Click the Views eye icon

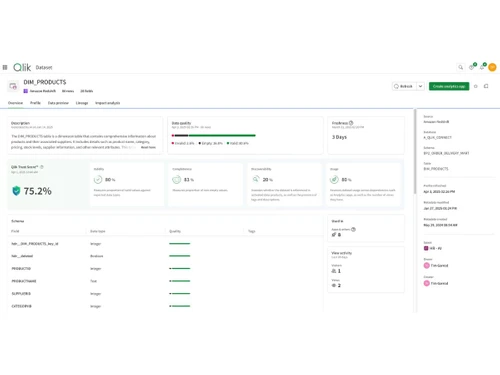(x=334, y=285)
